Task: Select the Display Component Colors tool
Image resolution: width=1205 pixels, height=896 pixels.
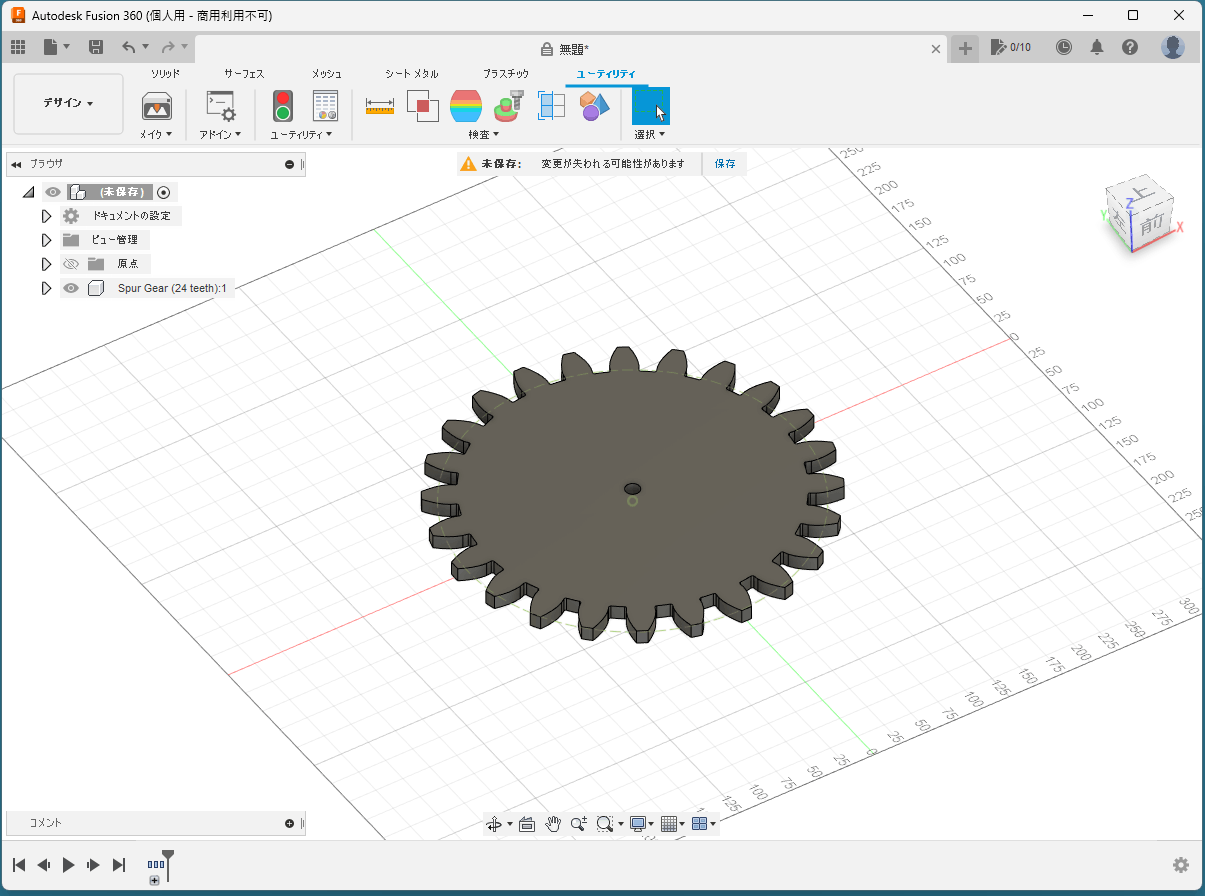Action: click(594, 106)
